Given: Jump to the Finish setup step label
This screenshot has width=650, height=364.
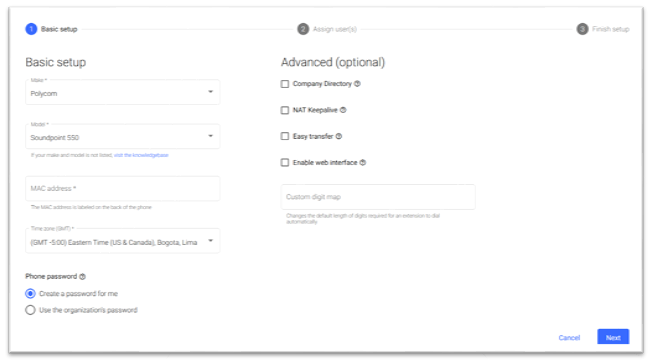Looking at the screenshot, I should tap(611, 29).
